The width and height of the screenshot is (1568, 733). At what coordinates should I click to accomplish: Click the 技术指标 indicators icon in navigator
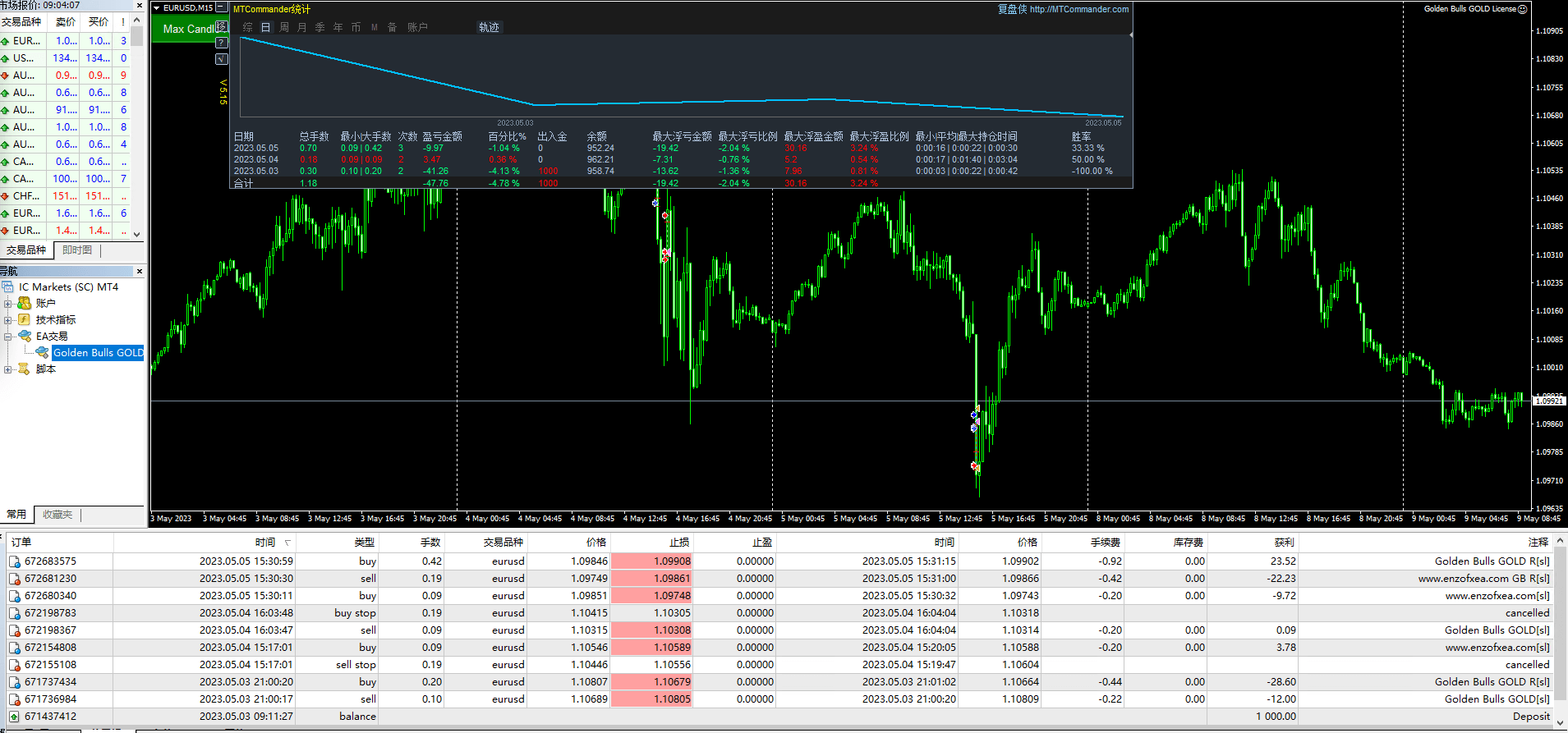tap(25, 320)
